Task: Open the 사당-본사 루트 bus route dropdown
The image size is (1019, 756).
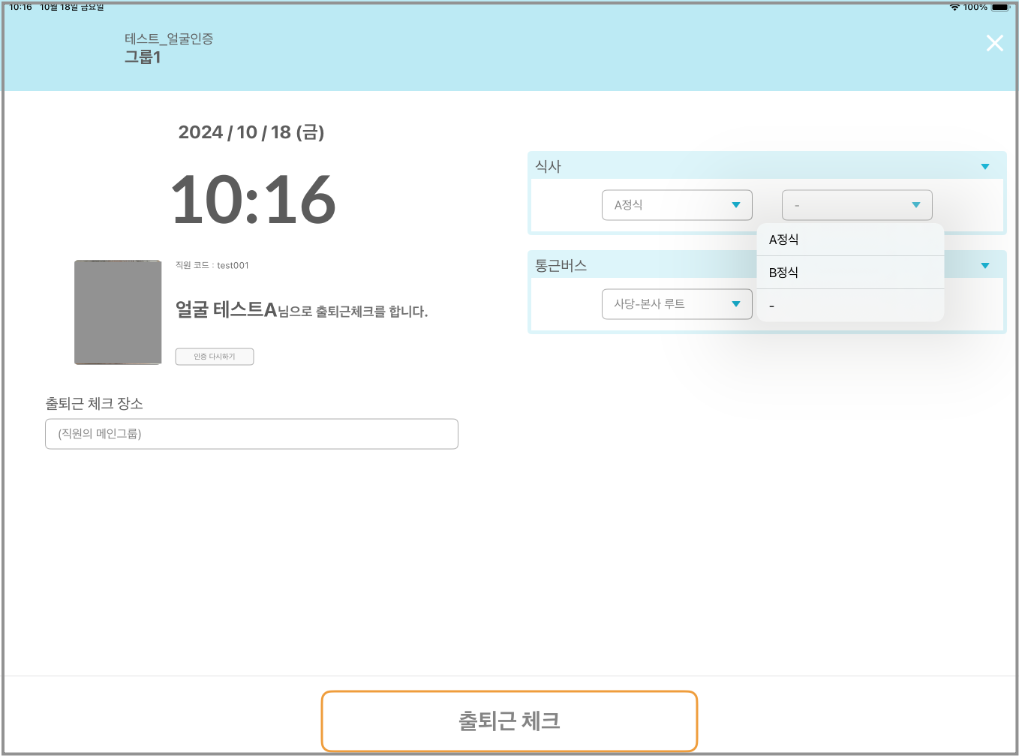Action: [x=676, y=304]
